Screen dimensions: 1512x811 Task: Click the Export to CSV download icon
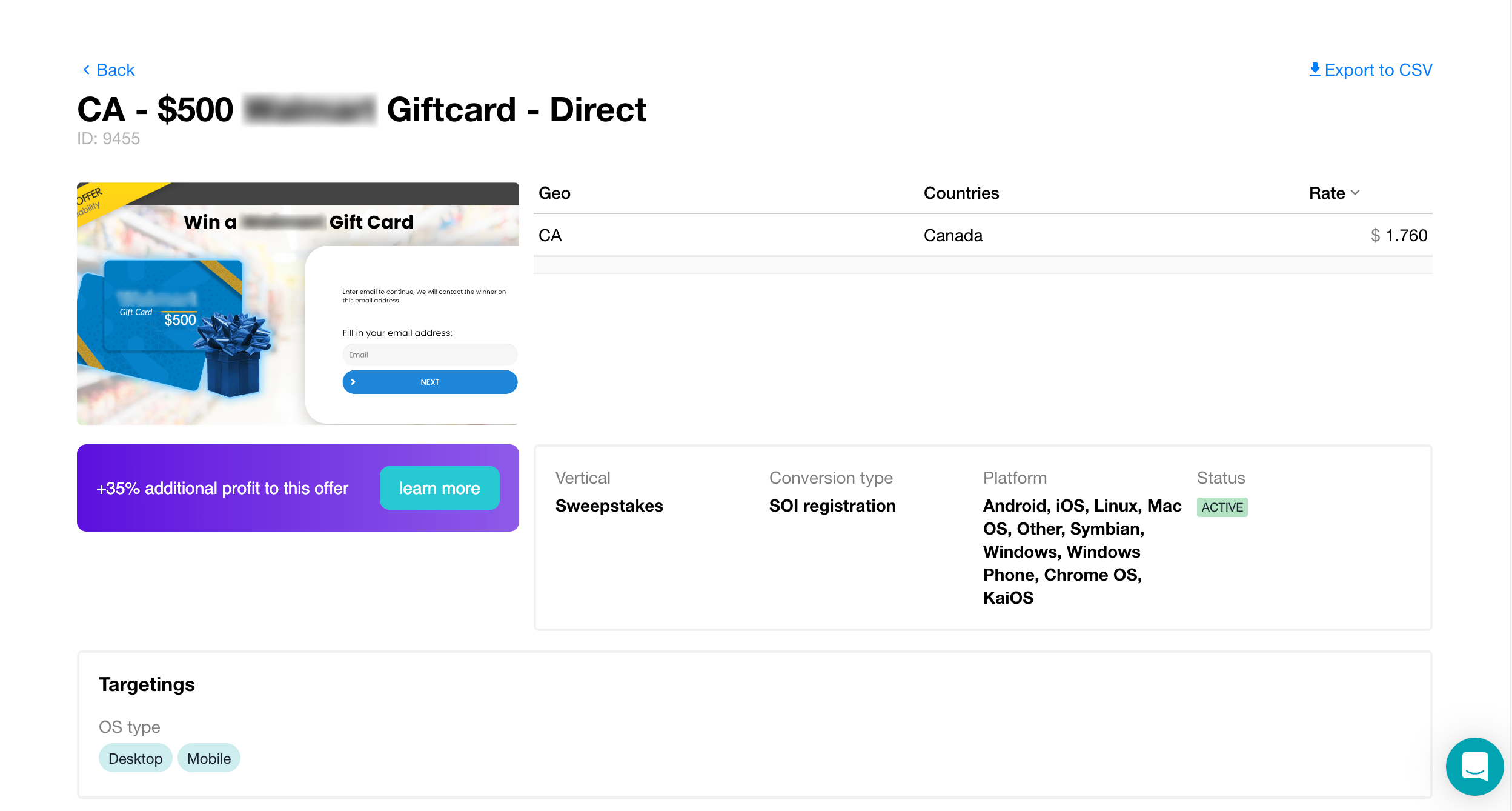click(1315, 70)
